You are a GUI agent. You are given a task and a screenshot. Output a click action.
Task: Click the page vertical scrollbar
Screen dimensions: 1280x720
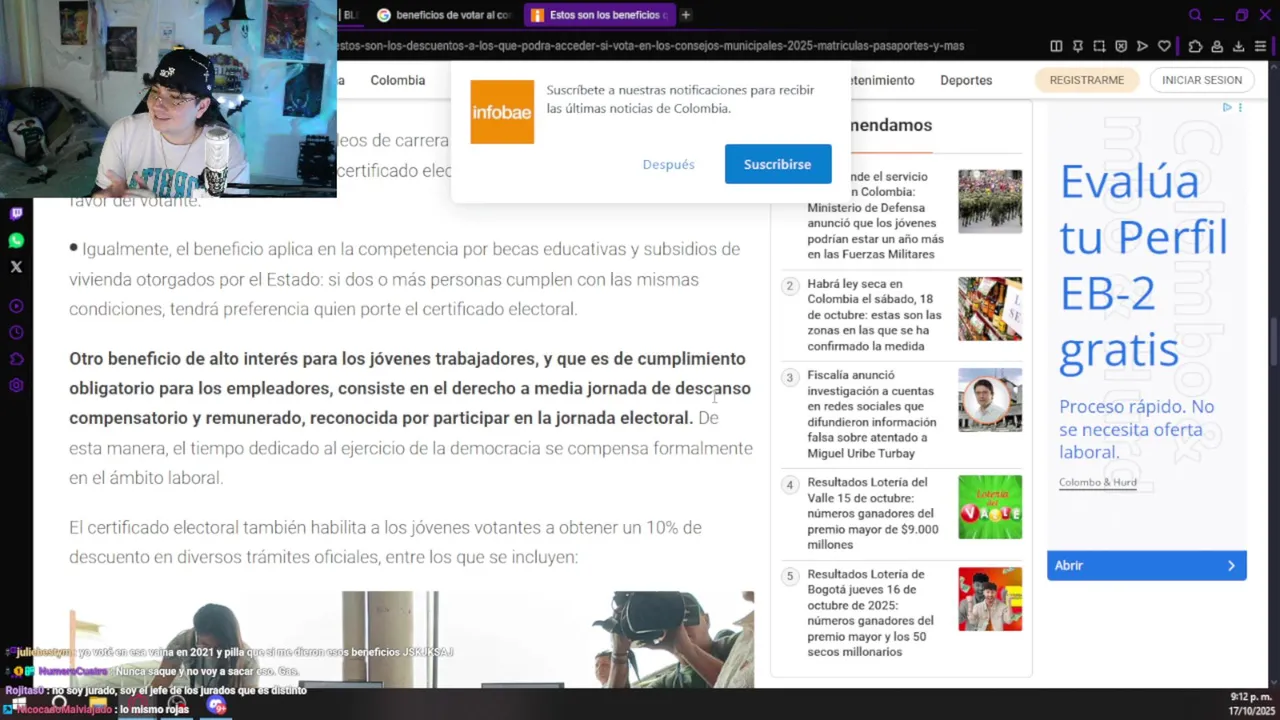coord(1274,340)
